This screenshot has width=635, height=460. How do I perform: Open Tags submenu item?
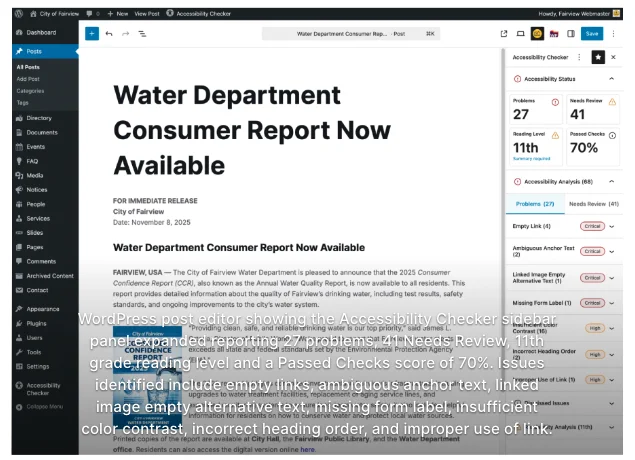point(23,102)
